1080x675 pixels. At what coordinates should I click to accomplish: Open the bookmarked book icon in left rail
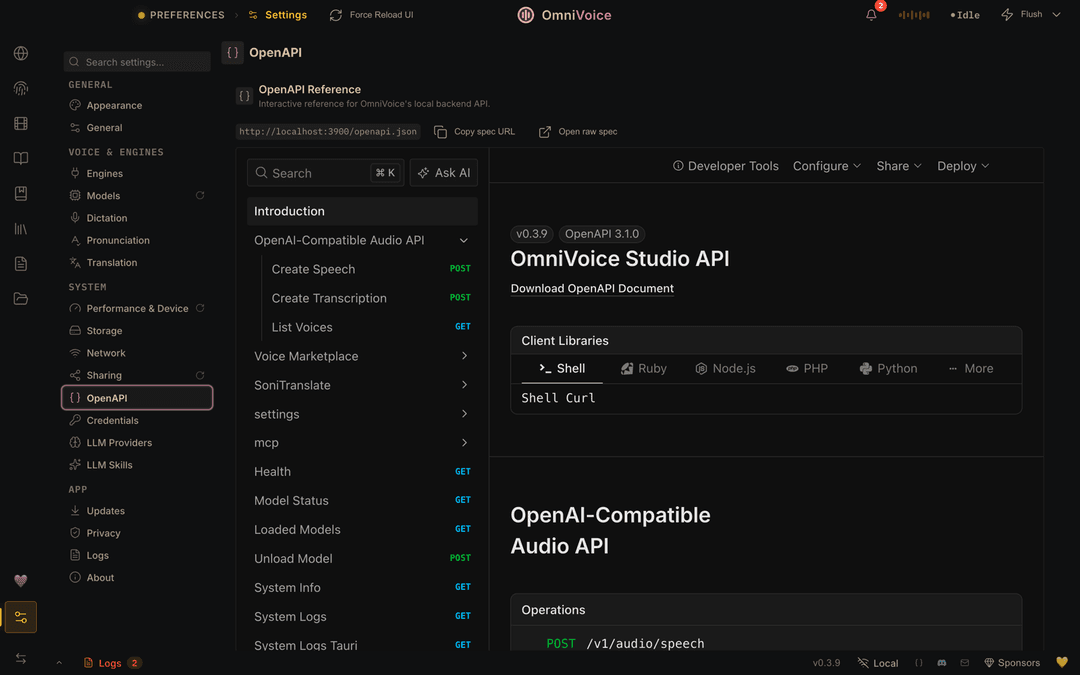(x=21, y=194)
